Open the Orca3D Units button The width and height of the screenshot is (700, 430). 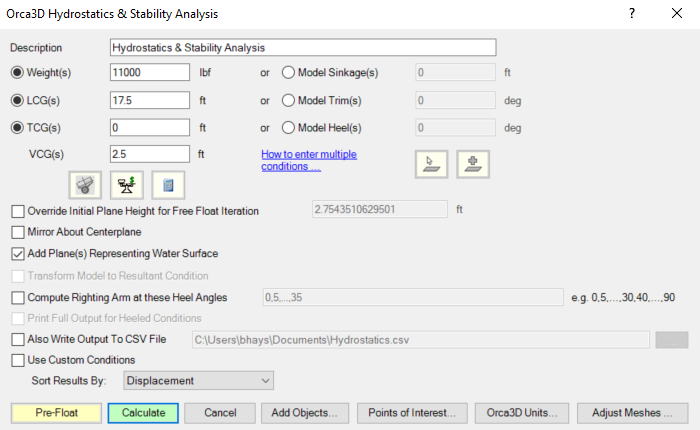coord(522,413)
